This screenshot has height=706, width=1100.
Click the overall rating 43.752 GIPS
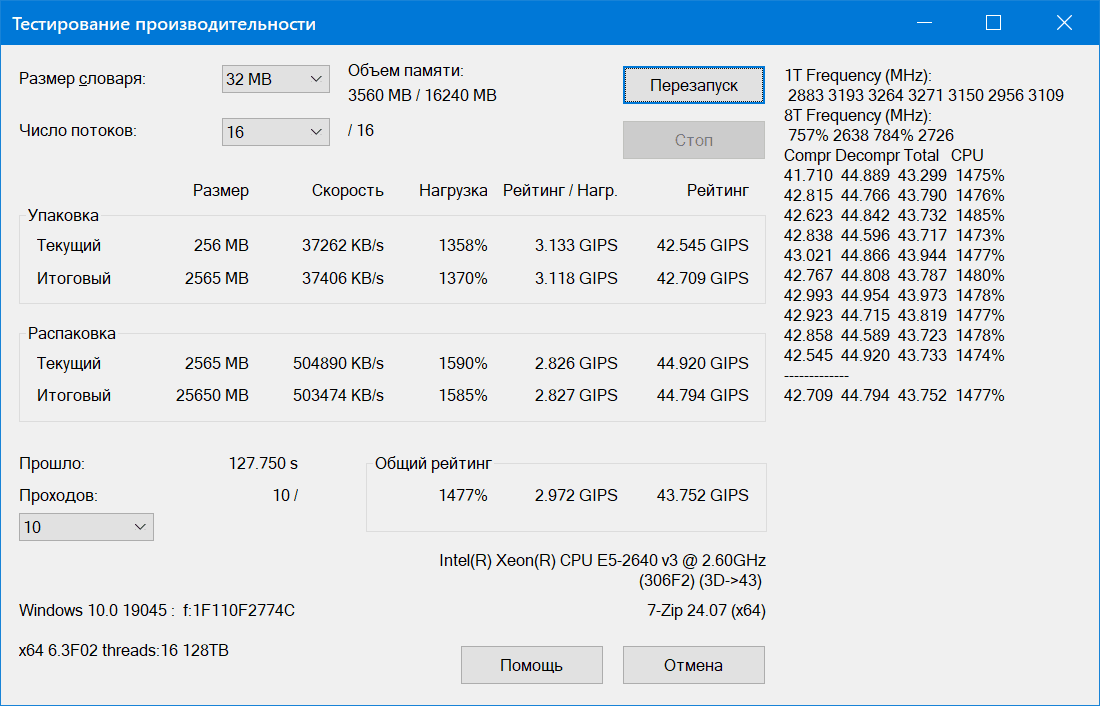tap(703, 495)
